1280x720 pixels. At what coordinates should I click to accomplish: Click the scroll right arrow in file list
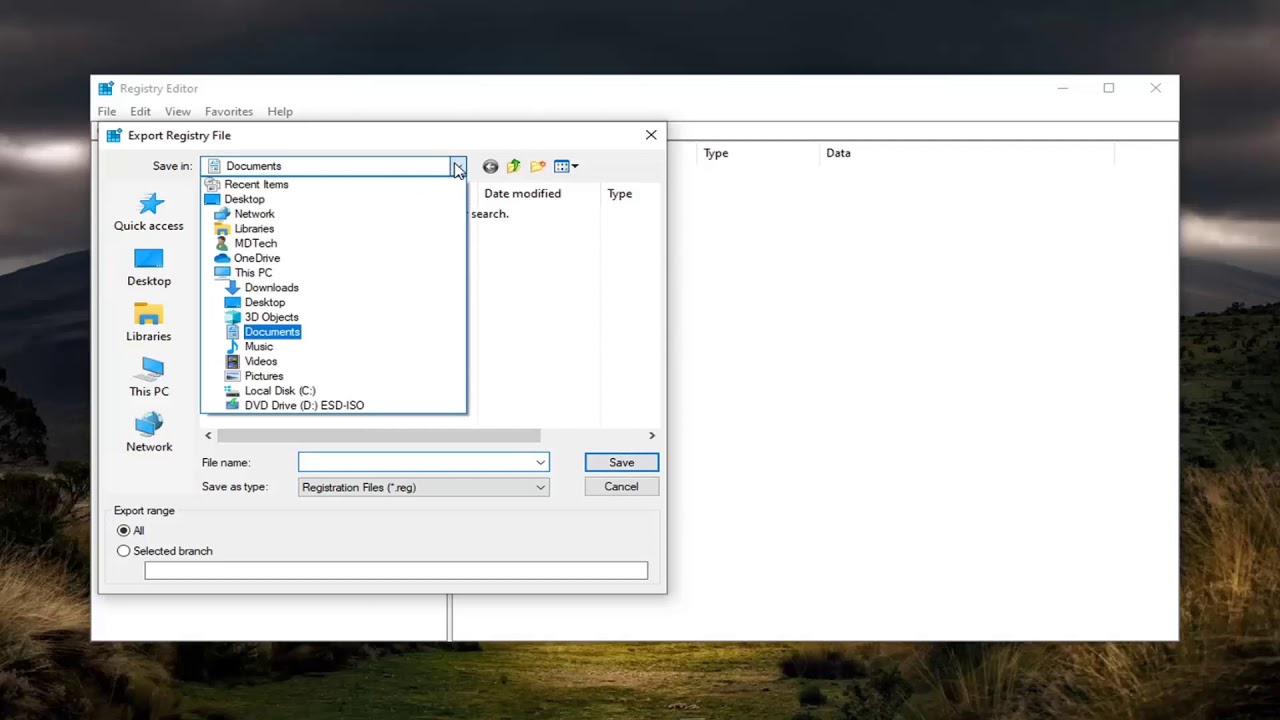coord(652,435)
